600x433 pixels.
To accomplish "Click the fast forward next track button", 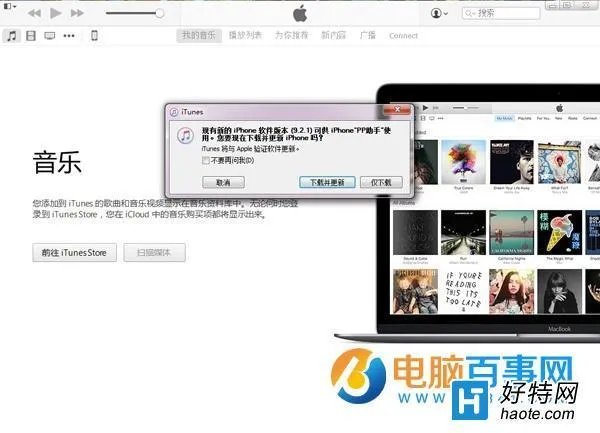I will (x=77, y=13).
